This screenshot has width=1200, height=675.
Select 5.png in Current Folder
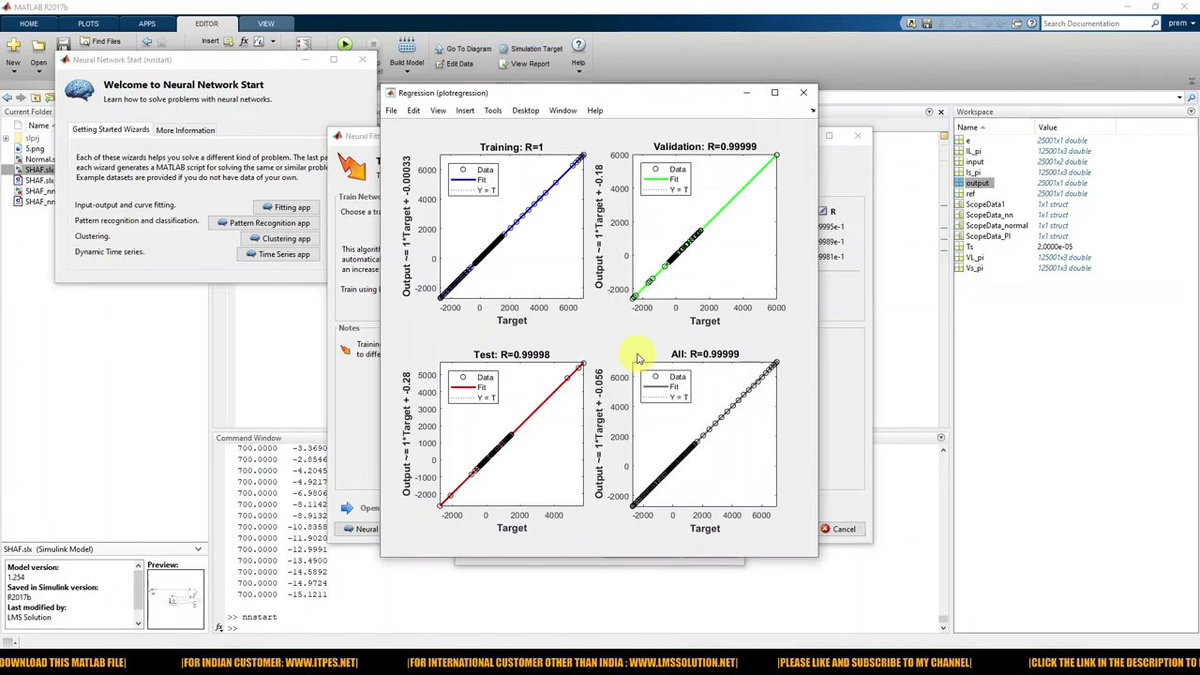[35, 148]
